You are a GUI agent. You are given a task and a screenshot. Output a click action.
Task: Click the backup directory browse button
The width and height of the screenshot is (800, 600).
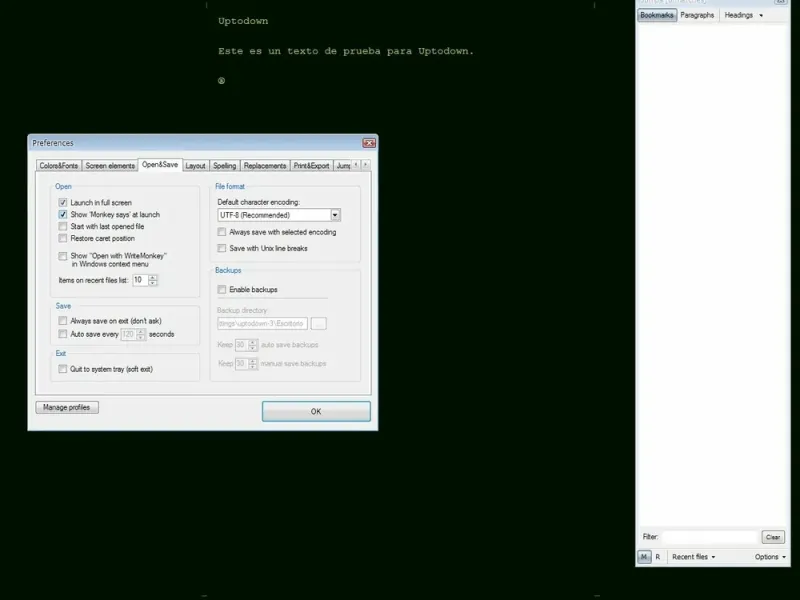(x=319, y=323)
